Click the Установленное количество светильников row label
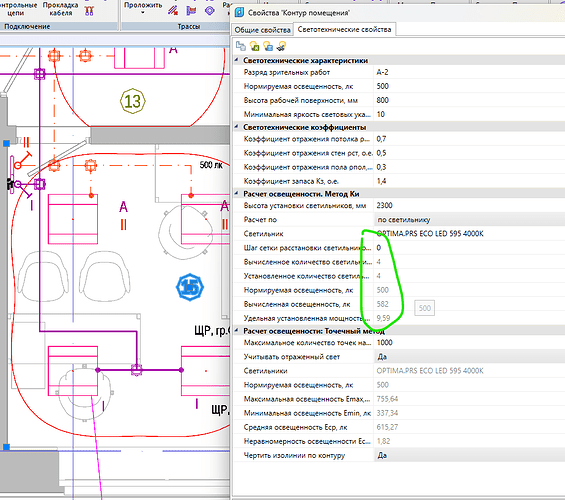Image resolution: width=565 pixels, height=500 pixels. [x=307, y=276]
